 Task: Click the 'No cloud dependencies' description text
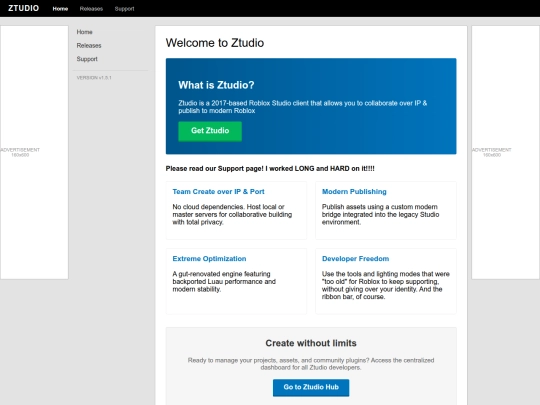tap(232, 215)
